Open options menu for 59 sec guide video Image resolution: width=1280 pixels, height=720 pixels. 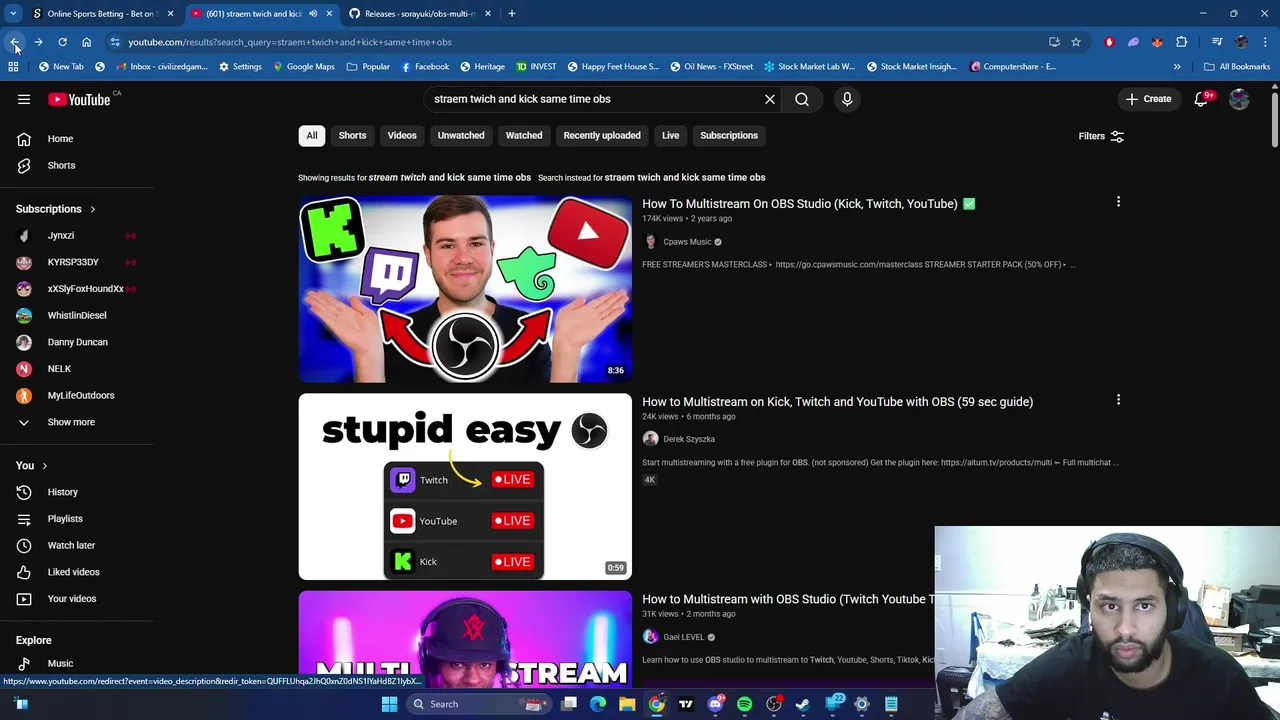click(x=1118, y=401)
